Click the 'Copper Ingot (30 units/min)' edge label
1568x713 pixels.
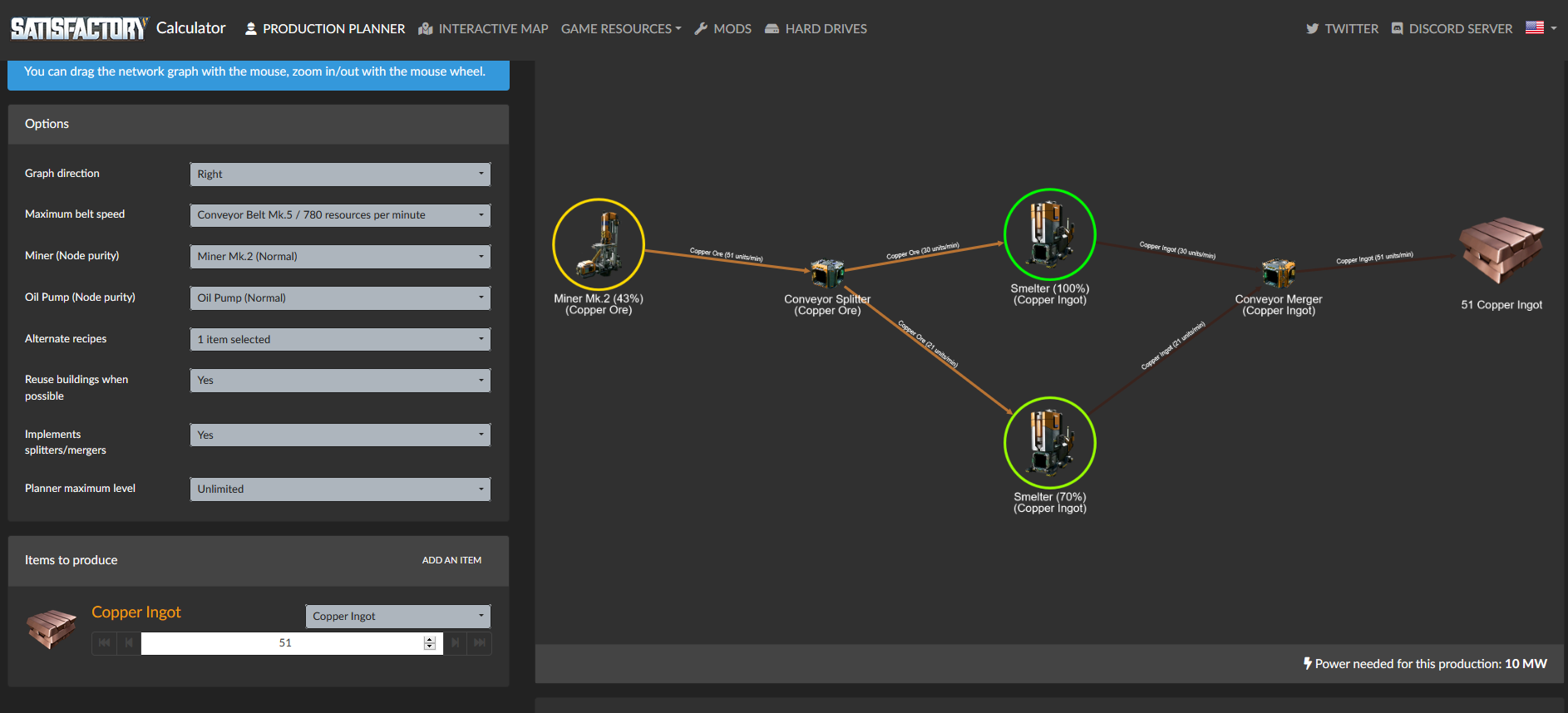click(x=1177, y=250)
